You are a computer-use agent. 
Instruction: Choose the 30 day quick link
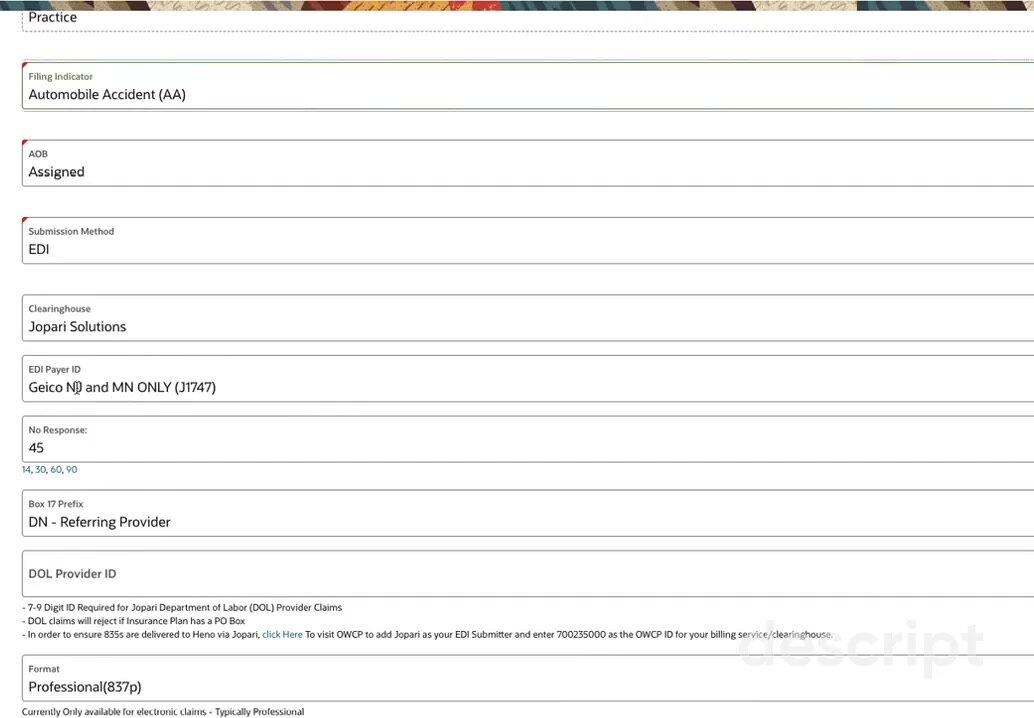(x=40, y=470)
